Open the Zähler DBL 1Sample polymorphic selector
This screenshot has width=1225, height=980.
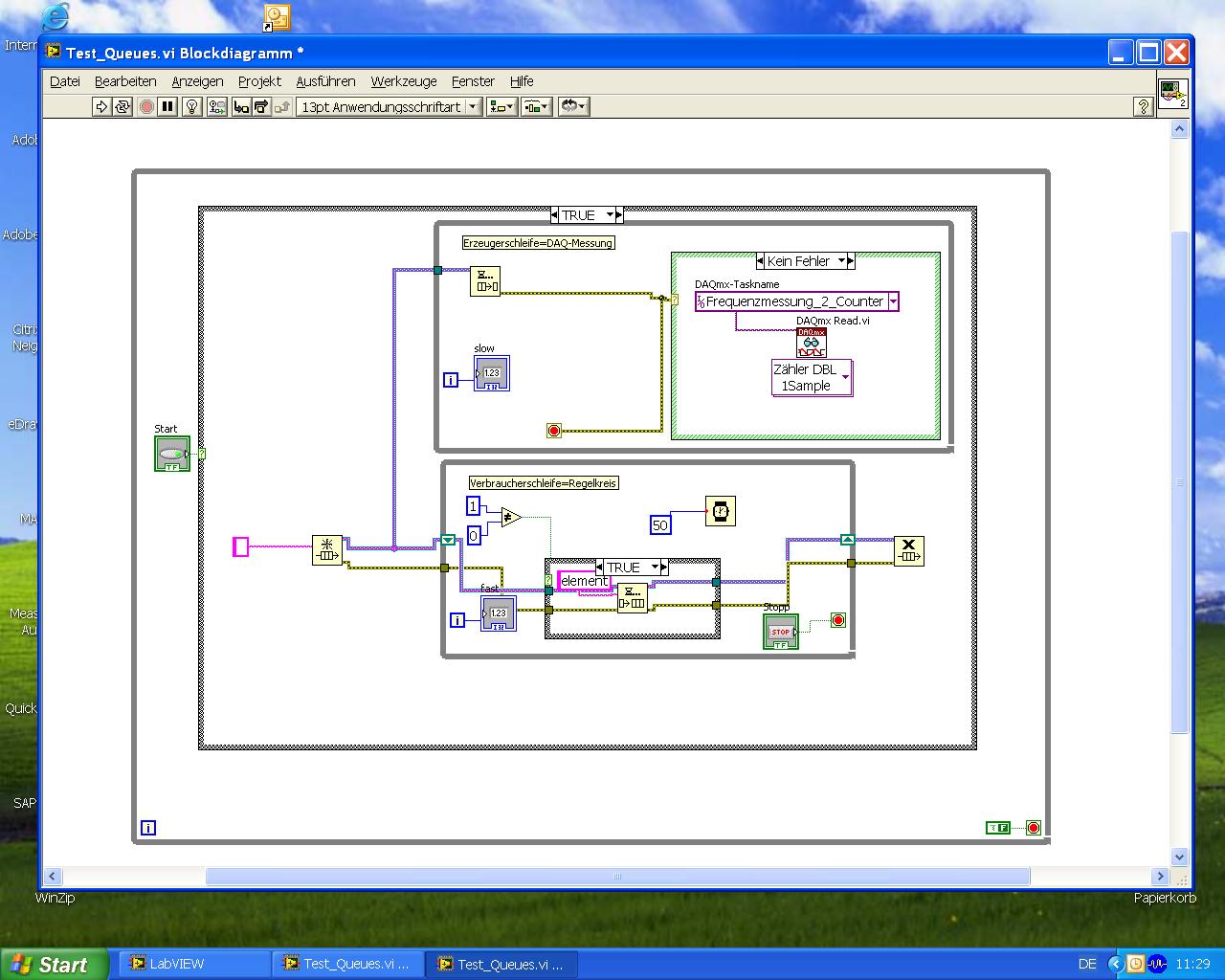(x=845, y=378)
